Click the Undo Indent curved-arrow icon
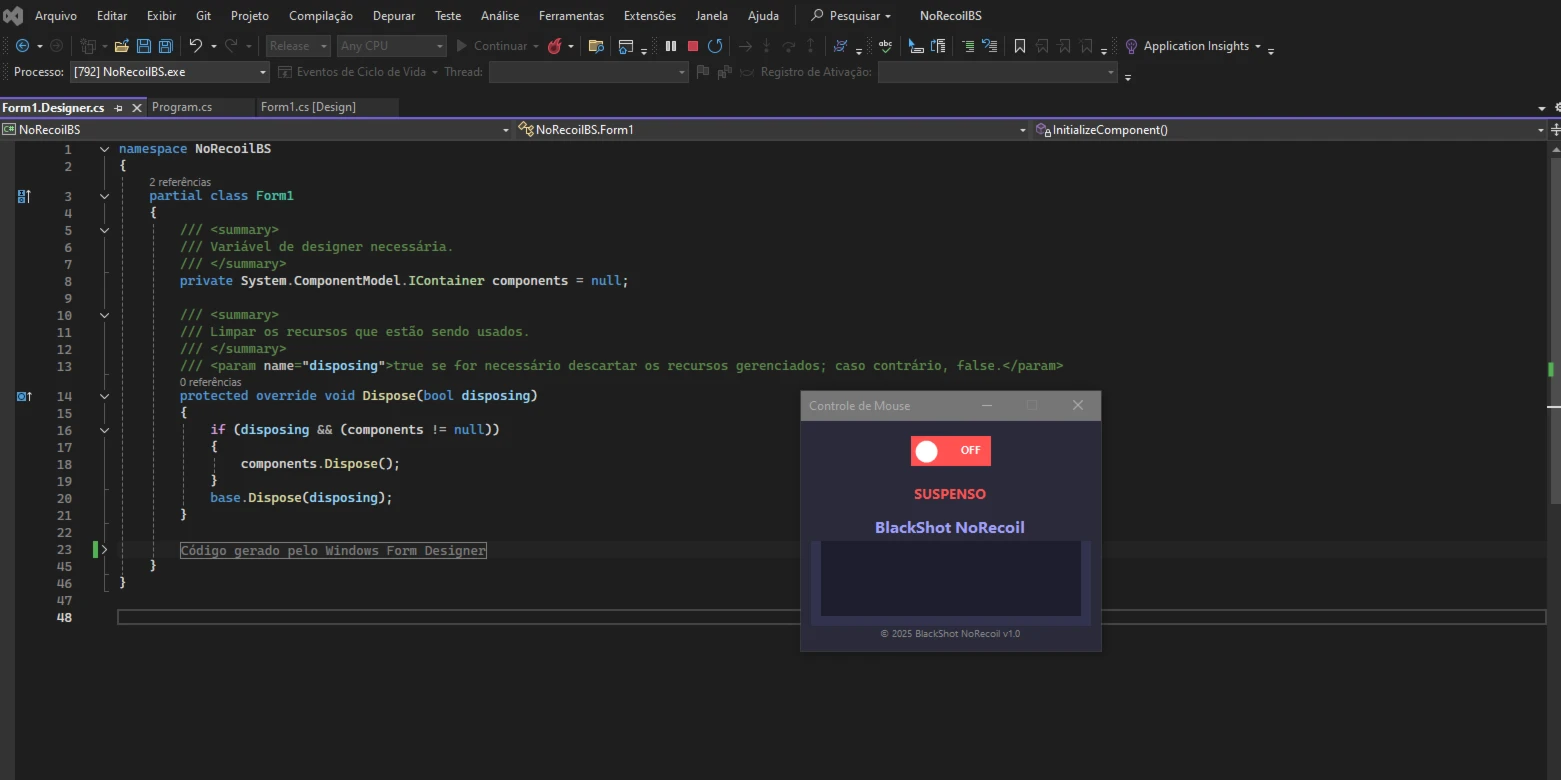The height and width of the screenshot is (780, 1561). pyautogui.click(x=989, y=46)
